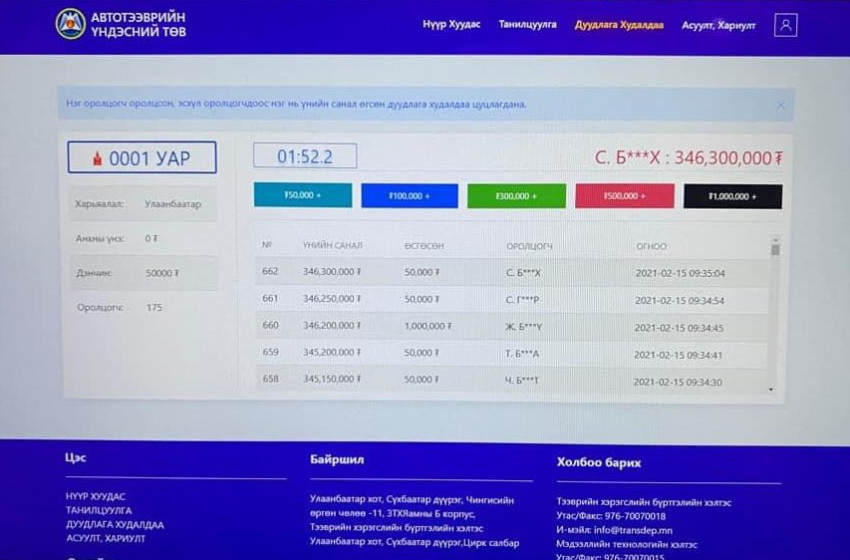Image resolution: width=850 pixels, height=560 pixels.
Task: Bid with the ₮100,000 + button
Action: coord(409,196)
